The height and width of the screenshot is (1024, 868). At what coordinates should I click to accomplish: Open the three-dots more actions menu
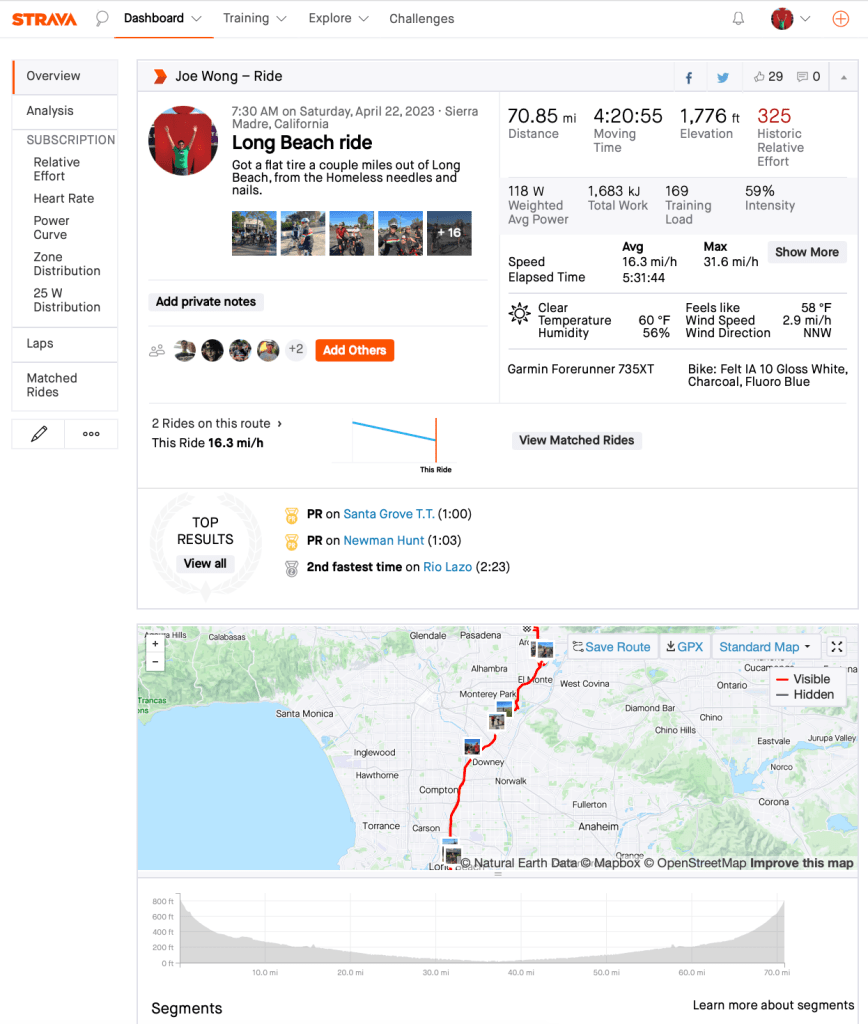click(91, 434)
